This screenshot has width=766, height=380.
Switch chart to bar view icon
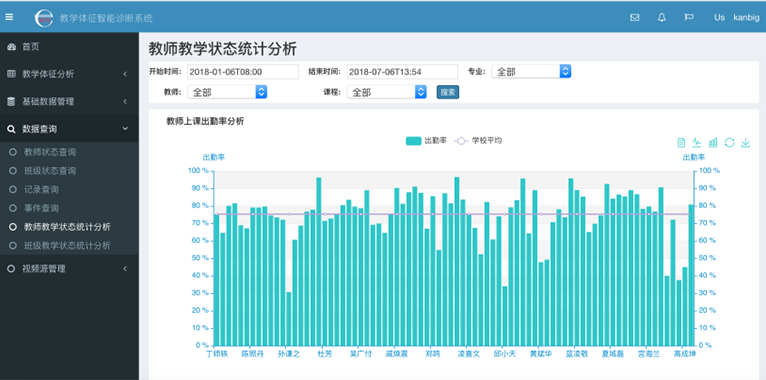point(713,143)
